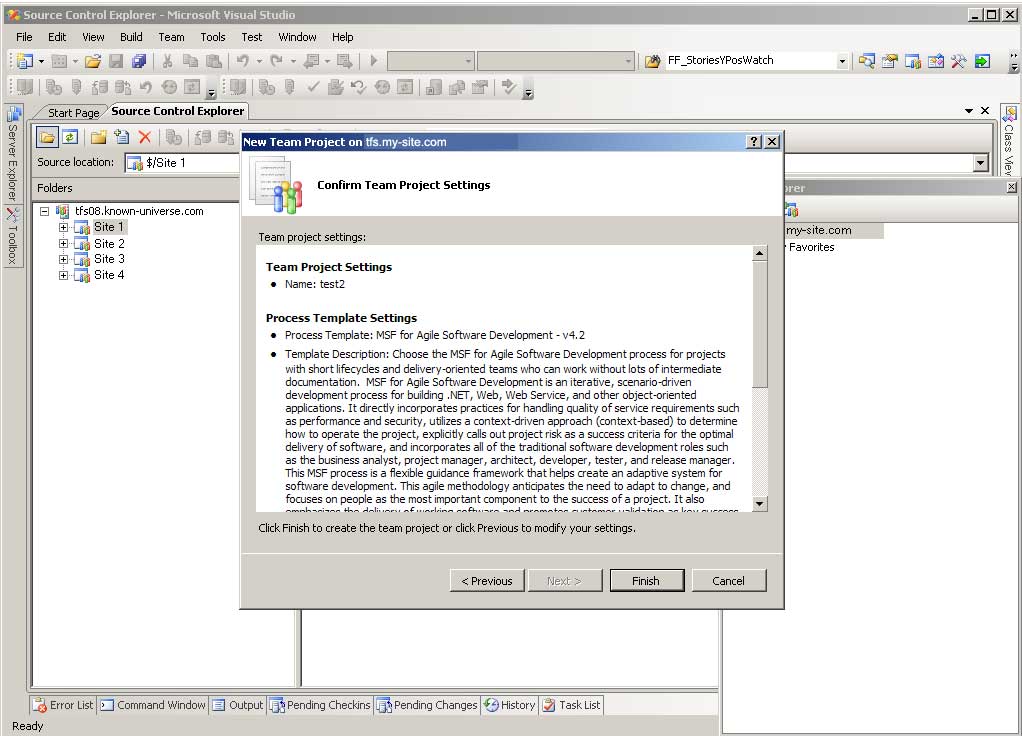
Task: Click the Previous button
Action: tap(487, 581)
